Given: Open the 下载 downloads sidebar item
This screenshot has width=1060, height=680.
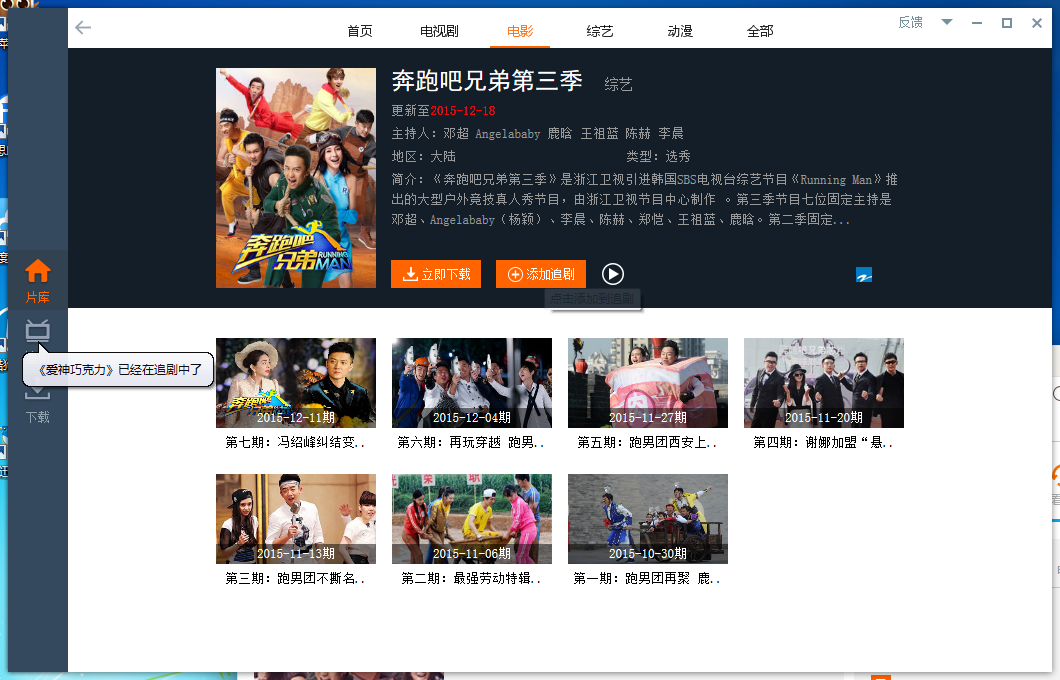Looking at the screenshot, I should tap(38, 408).
